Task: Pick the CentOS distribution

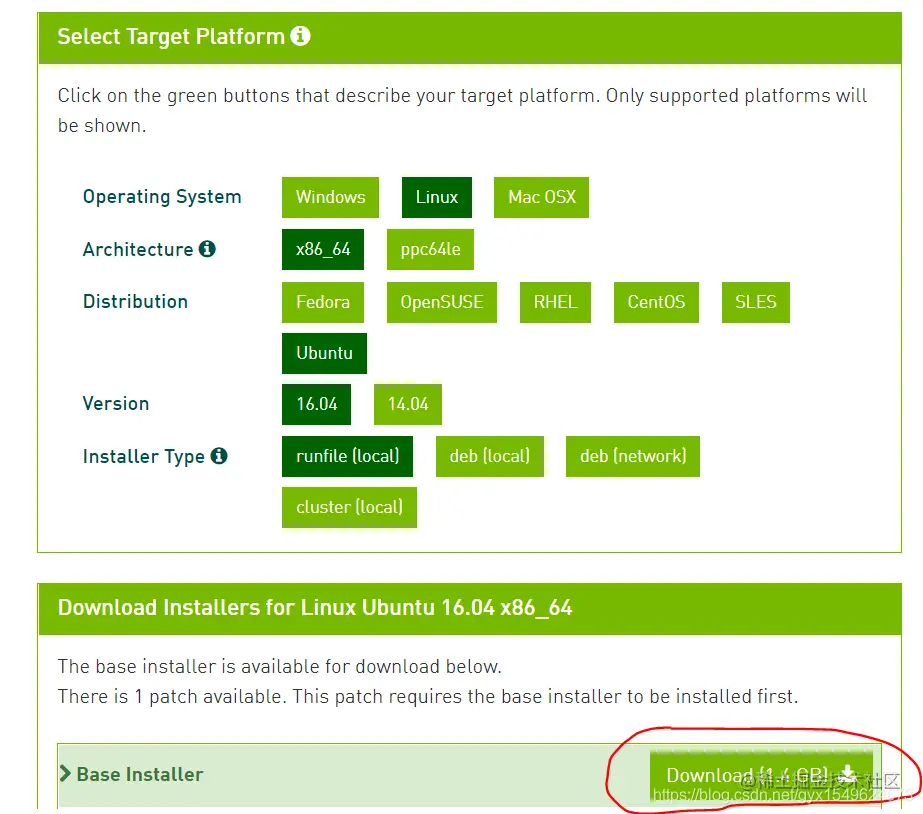Action: (x=656, y=302)
